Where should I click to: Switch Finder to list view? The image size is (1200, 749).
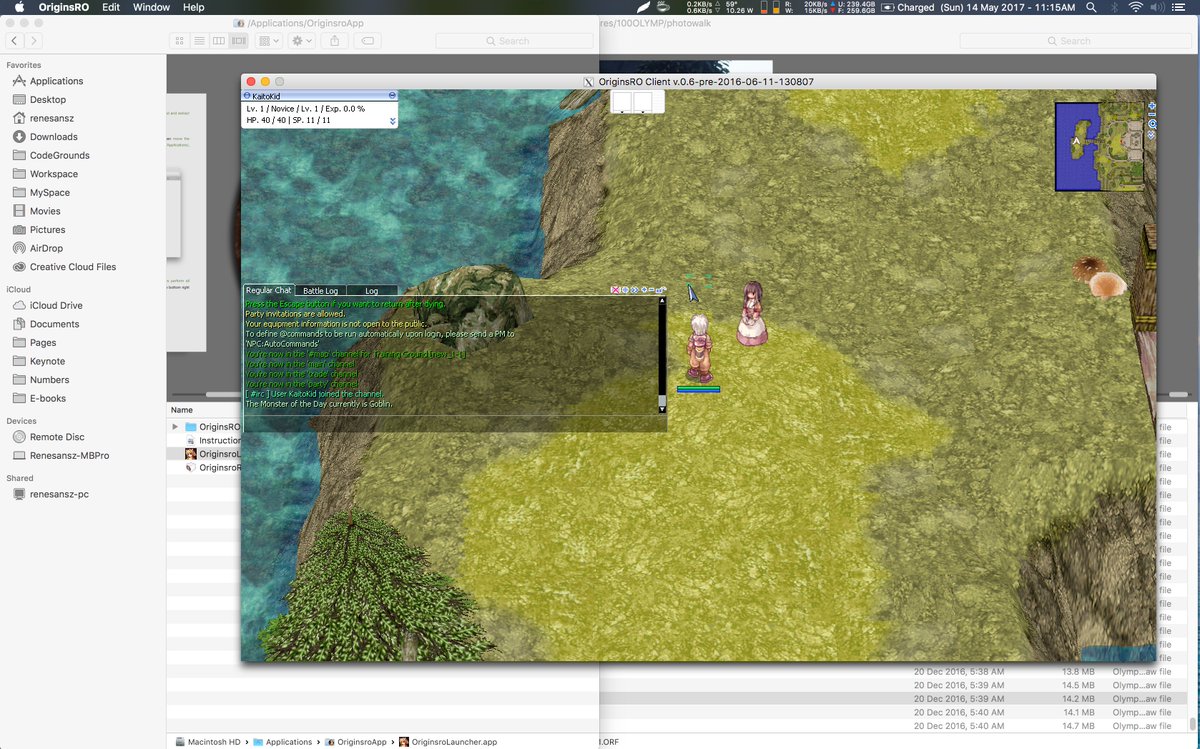199,41
